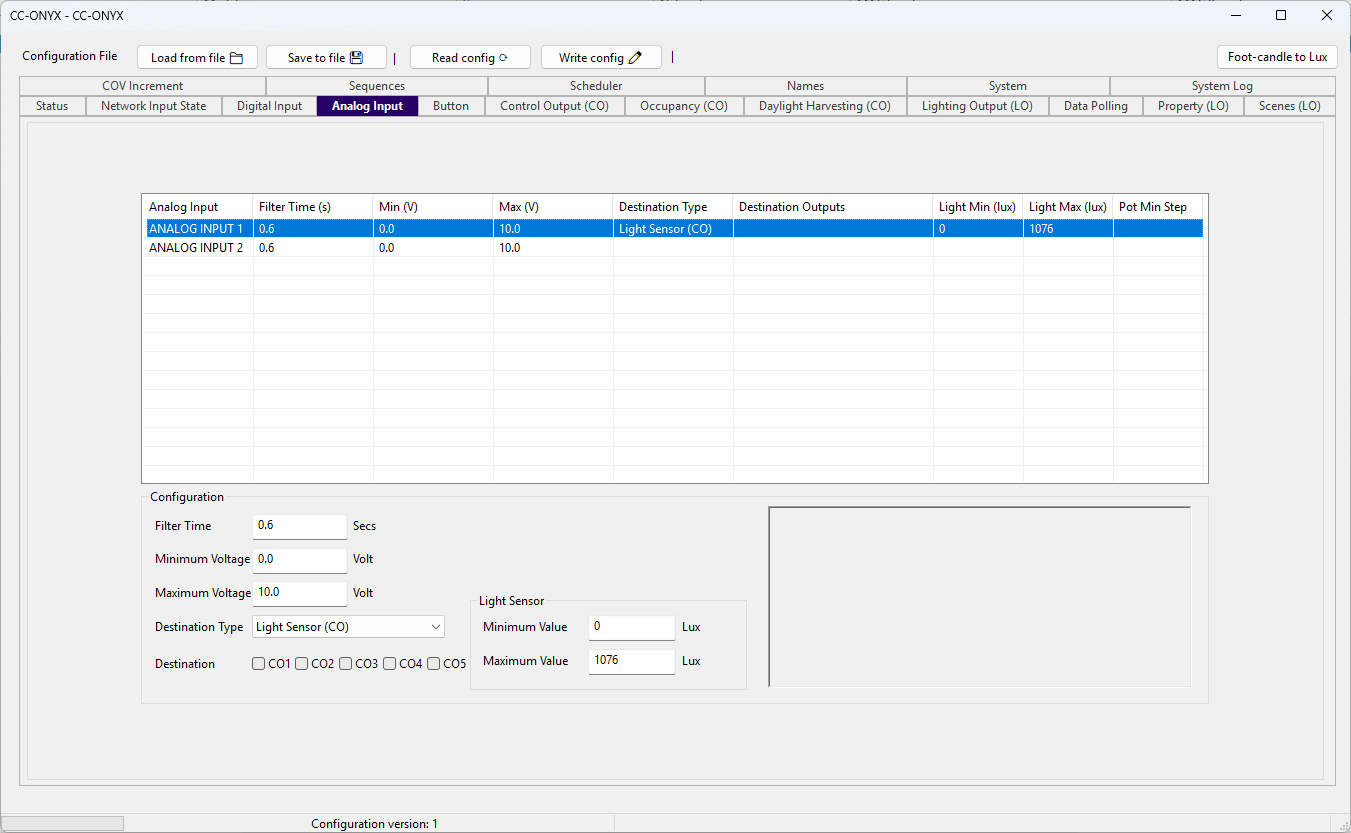Select the ANALOG INPUT 2 row

(672, 248)
